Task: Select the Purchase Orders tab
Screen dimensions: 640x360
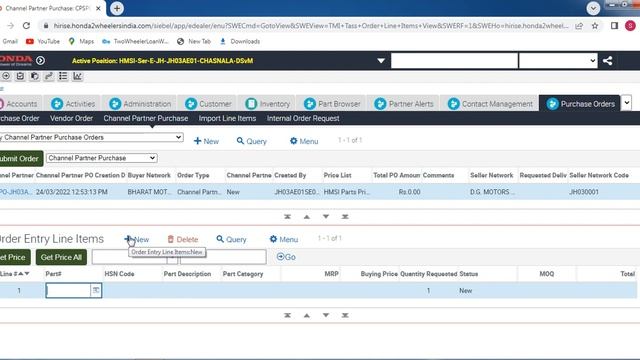Action: [580, 104]
